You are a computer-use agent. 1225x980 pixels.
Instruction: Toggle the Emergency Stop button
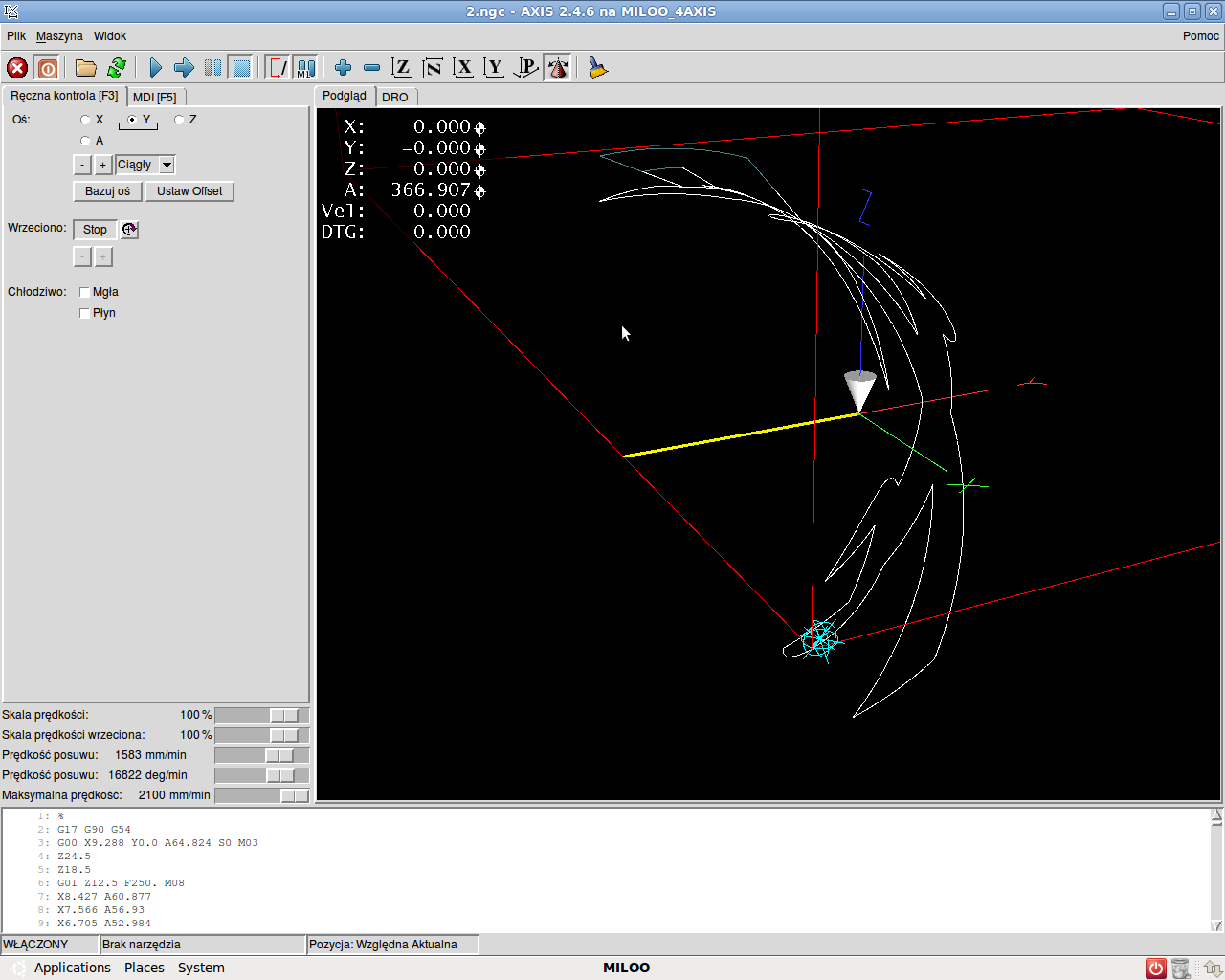point(17,68)
